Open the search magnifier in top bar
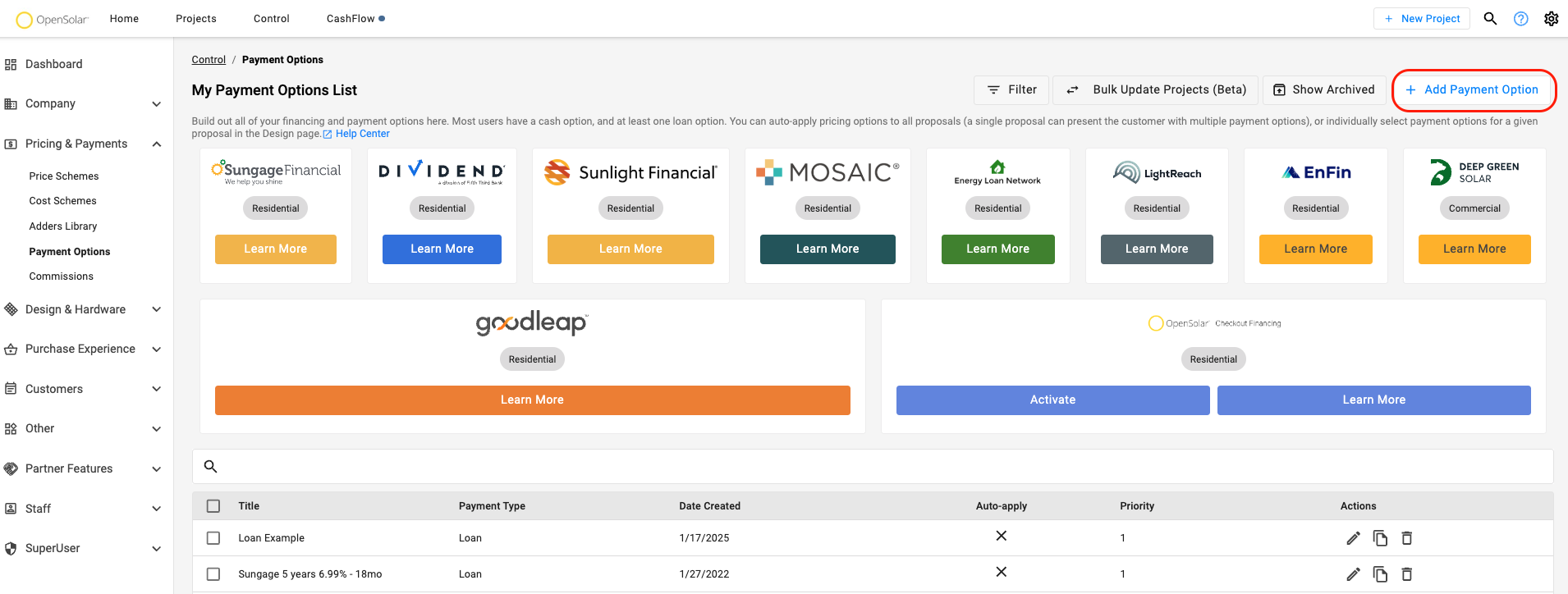Screen dimensions: 1568x594 tap(1490, 18)
